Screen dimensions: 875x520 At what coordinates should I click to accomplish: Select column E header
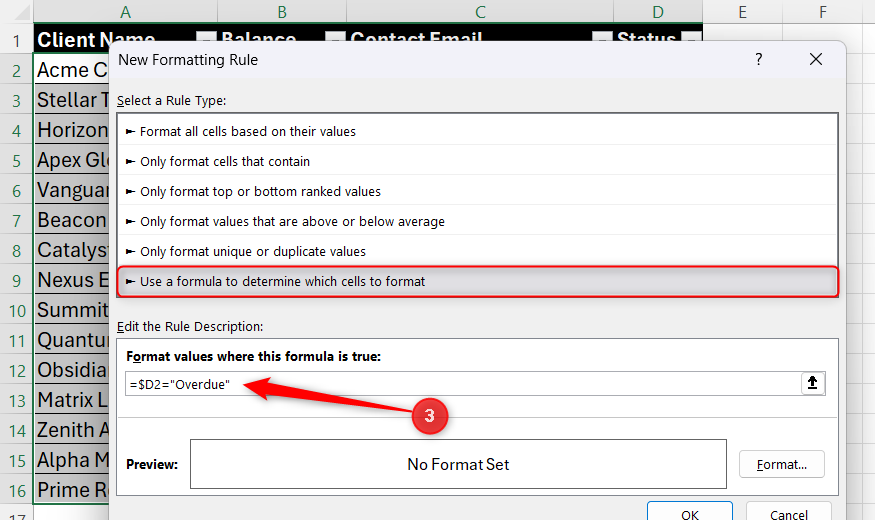(x=742, y=12)
